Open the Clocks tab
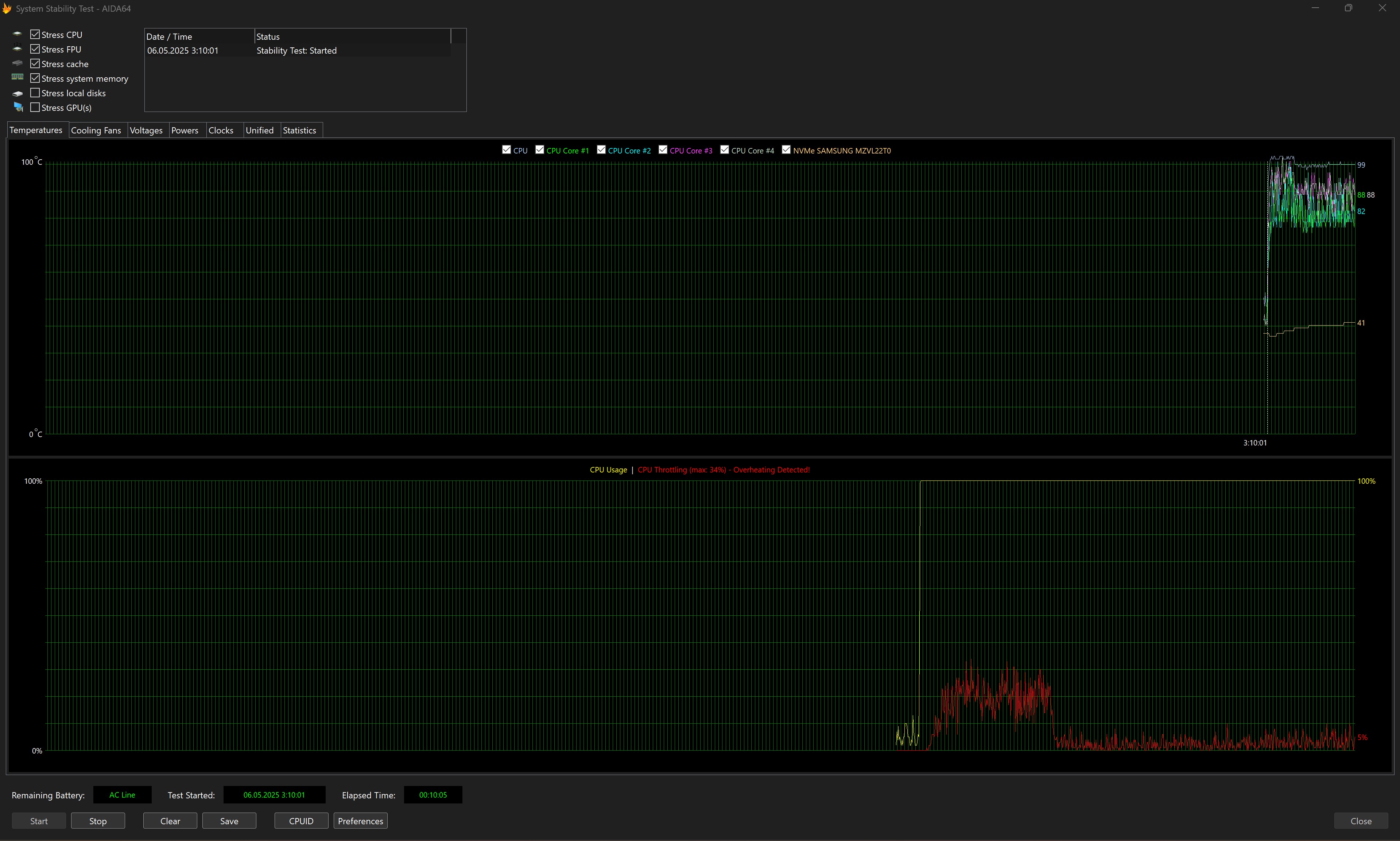This screenshot has width=1400, height=841. [x=221, y=131]
